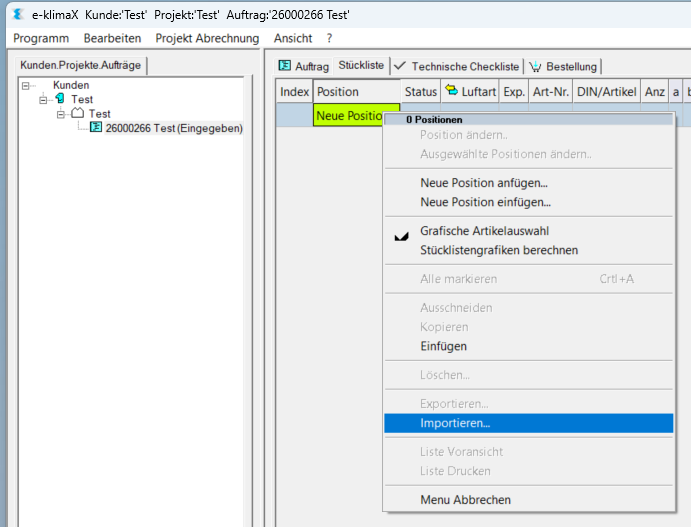Select the Test project label in the tree
The width and height of the screenshot is (691, 527).
coord(100,114)
